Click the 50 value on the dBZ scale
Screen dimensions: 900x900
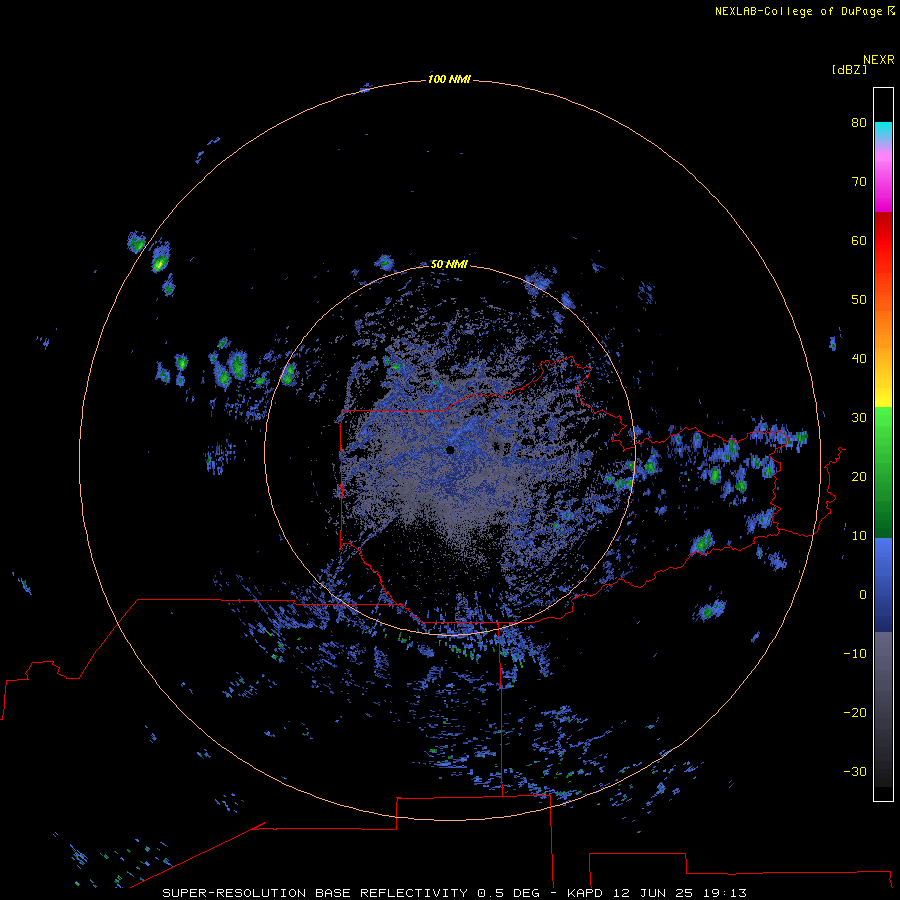(x=859, y=300)
